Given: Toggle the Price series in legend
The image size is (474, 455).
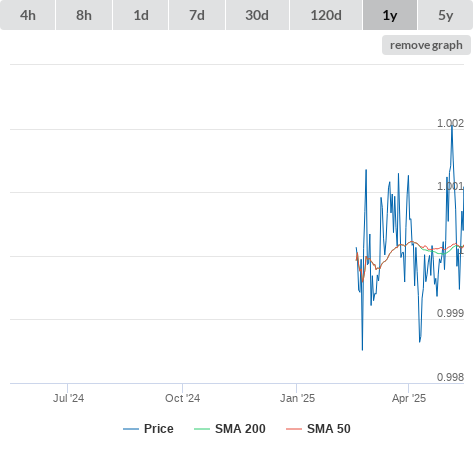Looking at the screenshot, I should (148, 429).
